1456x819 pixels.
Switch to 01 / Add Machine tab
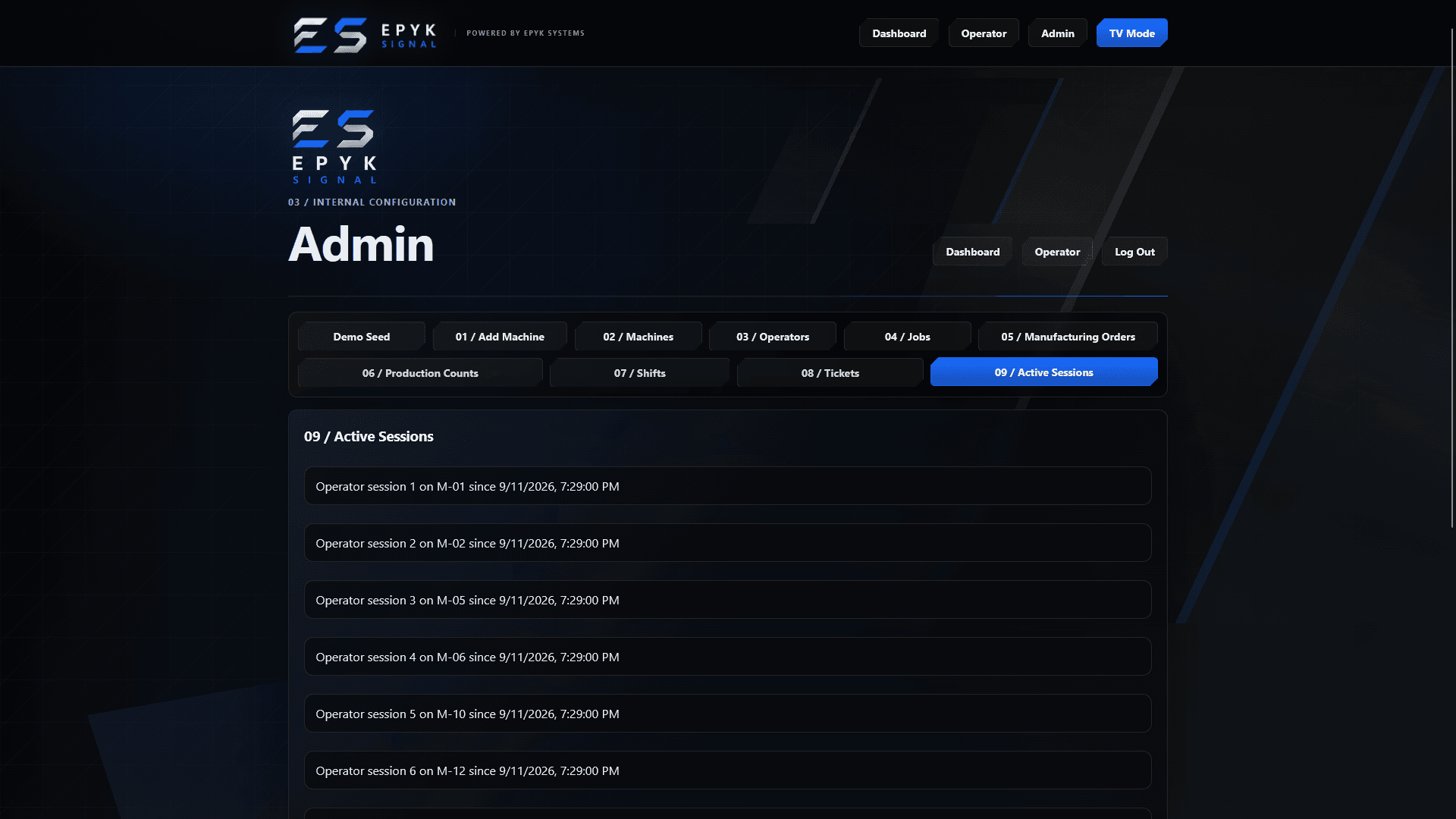[500, 337]
